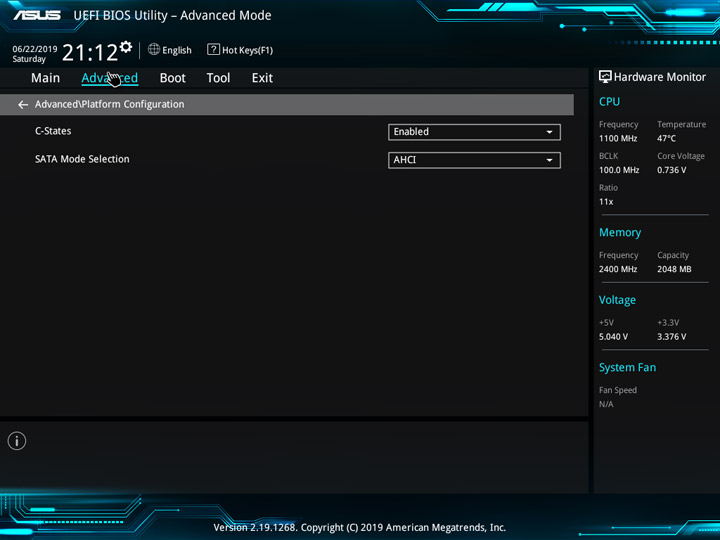Open the C-States dropdown
Viewport: 720px width, 540px height.
474,132
